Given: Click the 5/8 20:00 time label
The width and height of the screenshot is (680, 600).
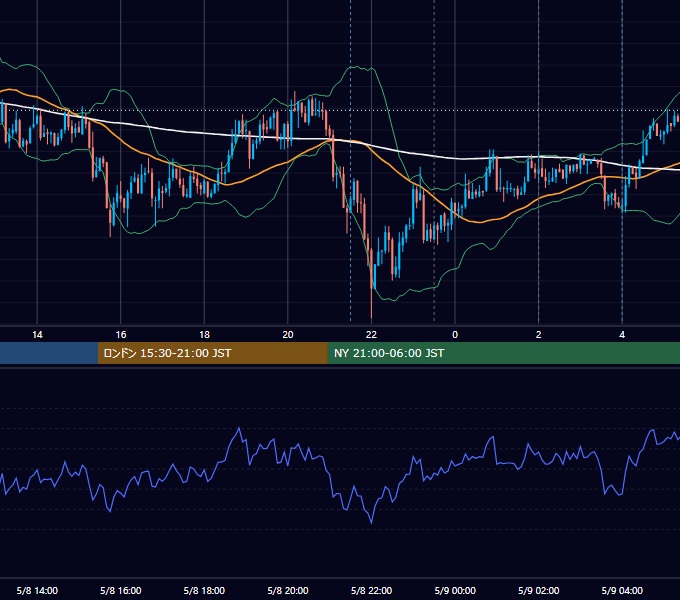Looking at the screenshot, I should click(288, 590).
